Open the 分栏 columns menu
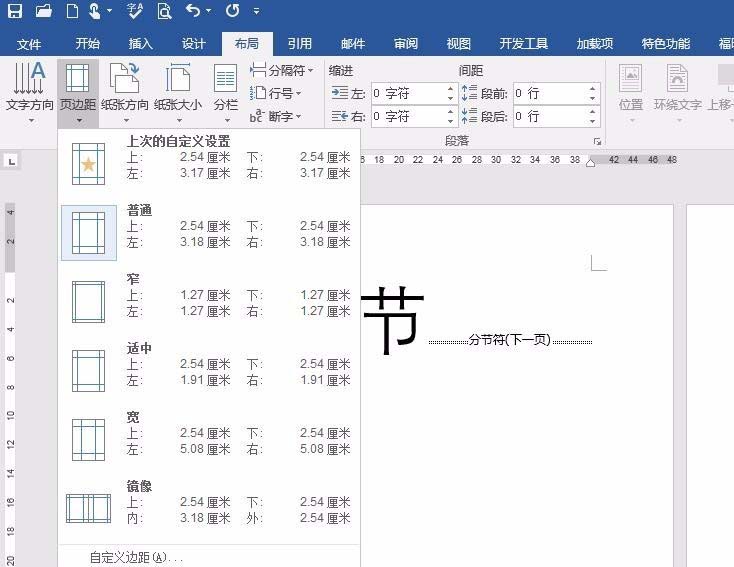The image size is (734, 567). point(226,92)
